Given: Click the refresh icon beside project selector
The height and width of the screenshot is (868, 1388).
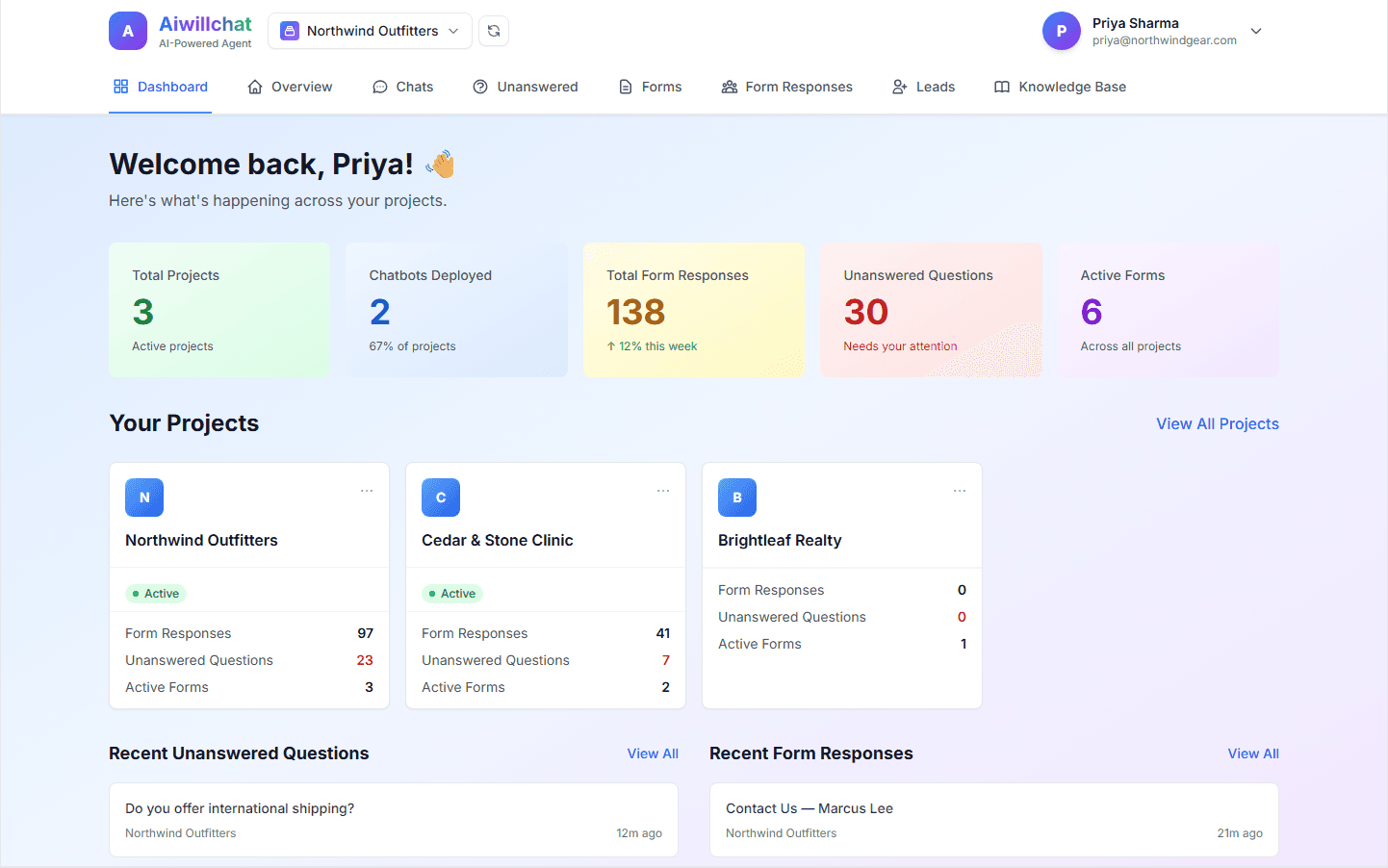Looking at the screenshot, I should [x=494, y=31].
